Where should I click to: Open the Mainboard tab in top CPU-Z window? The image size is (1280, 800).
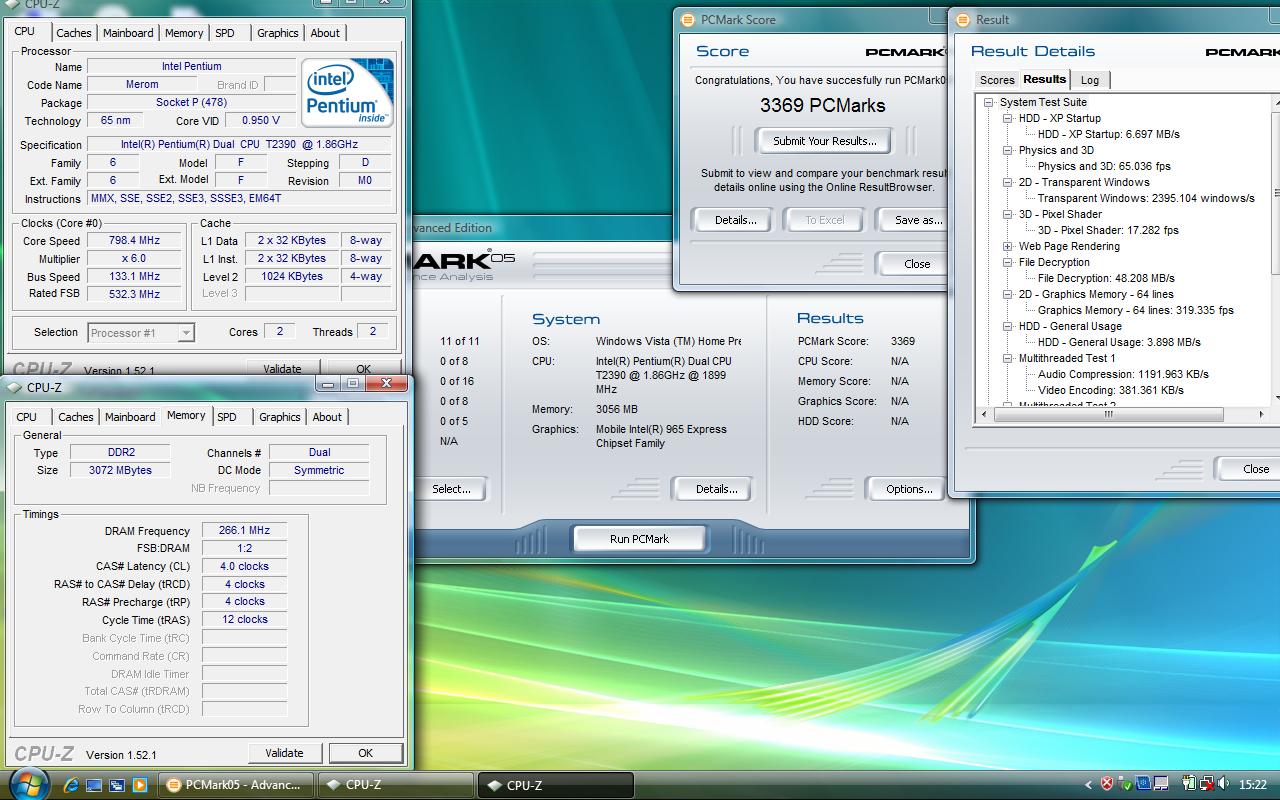point(129,33)
